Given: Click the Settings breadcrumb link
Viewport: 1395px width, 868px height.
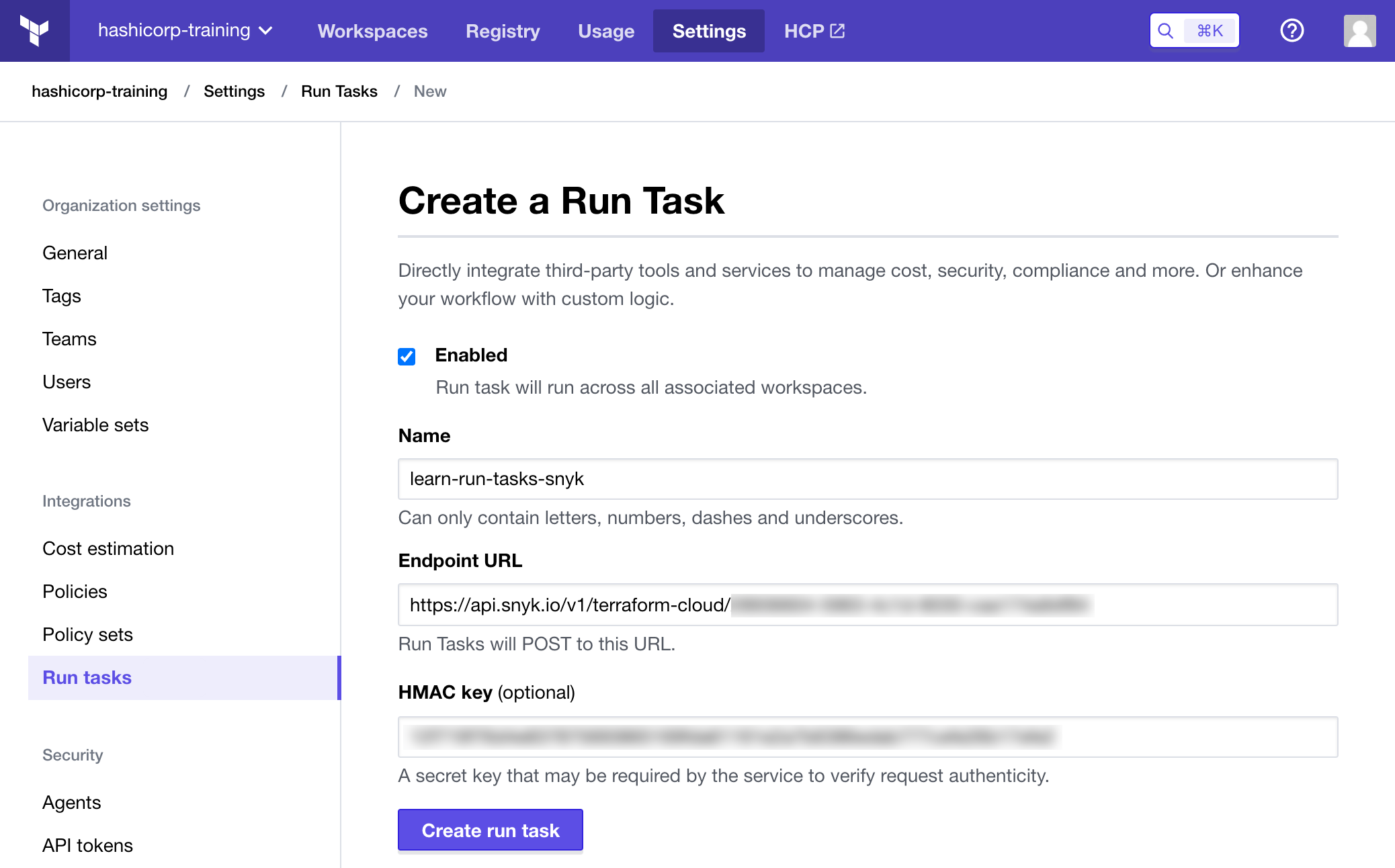Looking at the screenshot, I should pyautogui.click(x=234, y=91).
